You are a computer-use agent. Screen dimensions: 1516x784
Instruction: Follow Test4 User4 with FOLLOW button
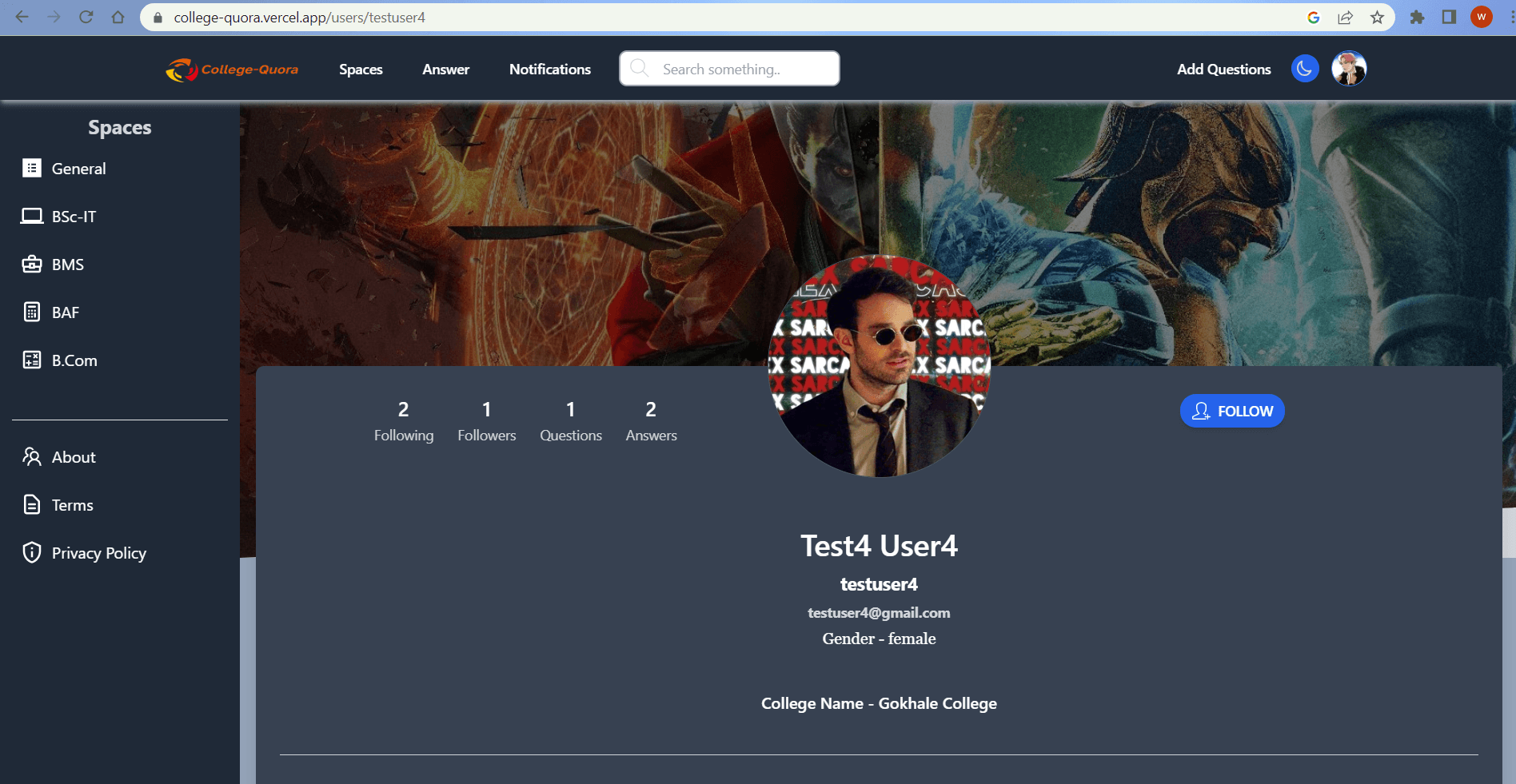[1232, 411]
